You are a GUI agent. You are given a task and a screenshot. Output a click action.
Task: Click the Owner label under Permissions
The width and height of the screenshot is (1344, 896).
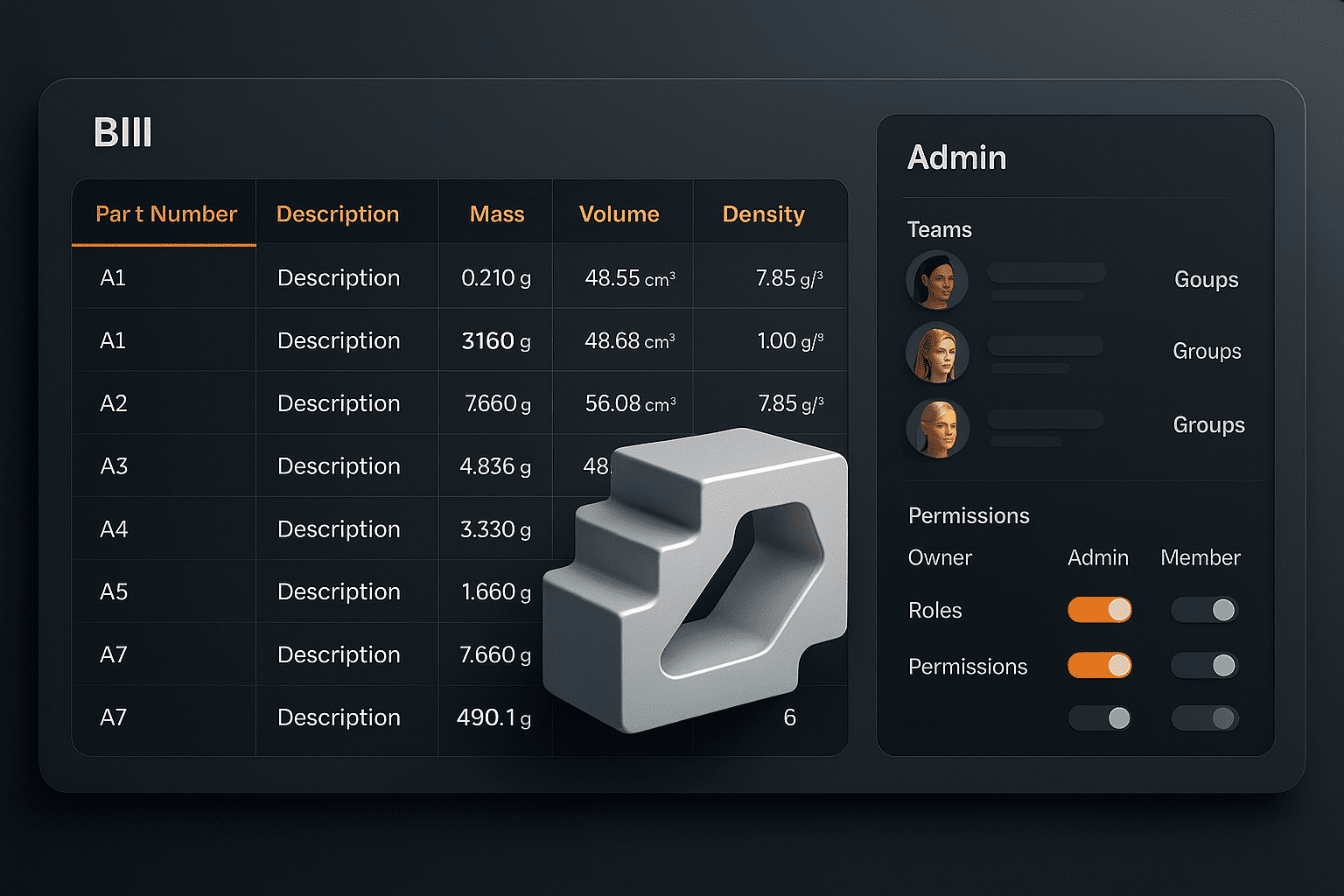point(940,558)
